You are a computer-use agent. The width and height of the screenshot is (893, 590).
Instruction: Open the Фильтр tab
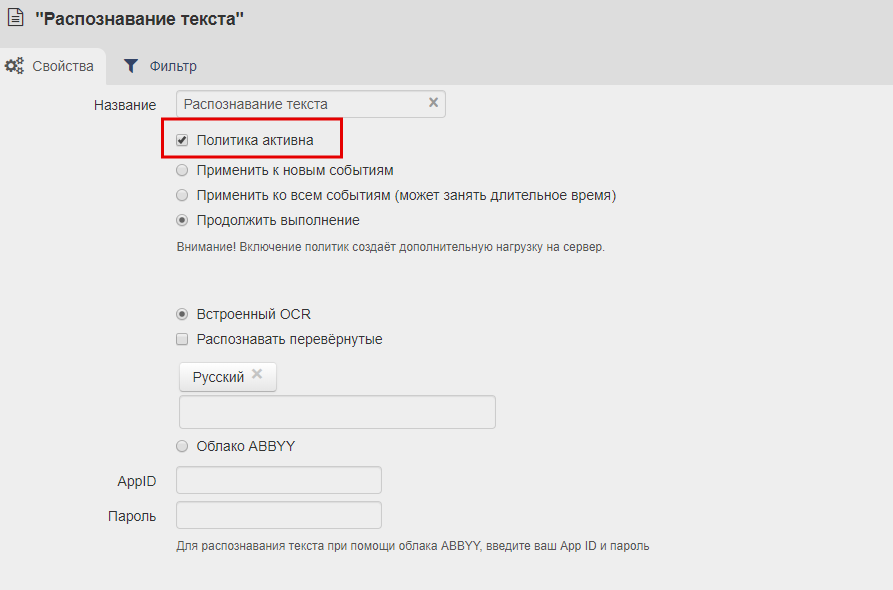pyautogui.click(x=161, y=66)
